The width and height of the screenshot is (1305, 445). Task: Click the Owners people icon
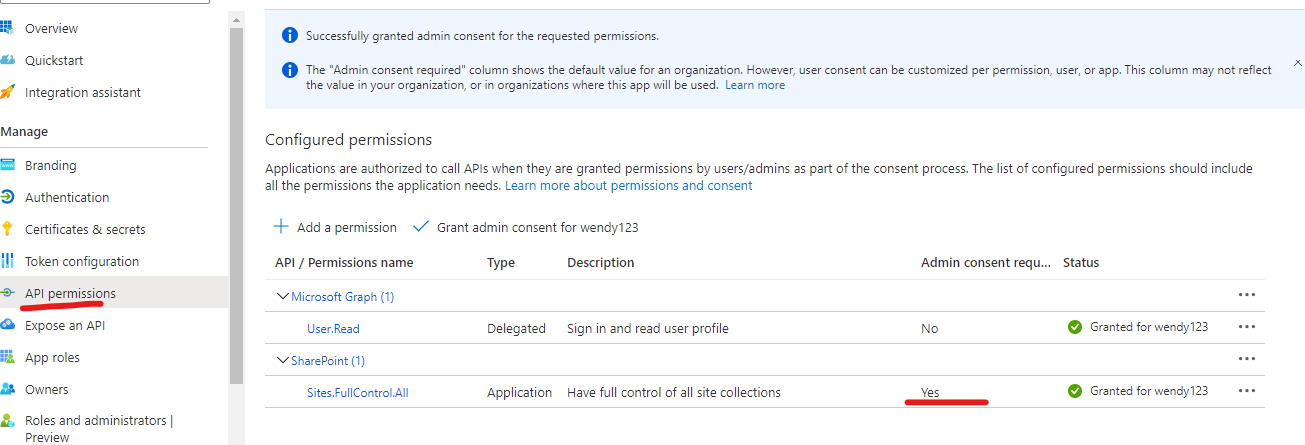(7, 389)
